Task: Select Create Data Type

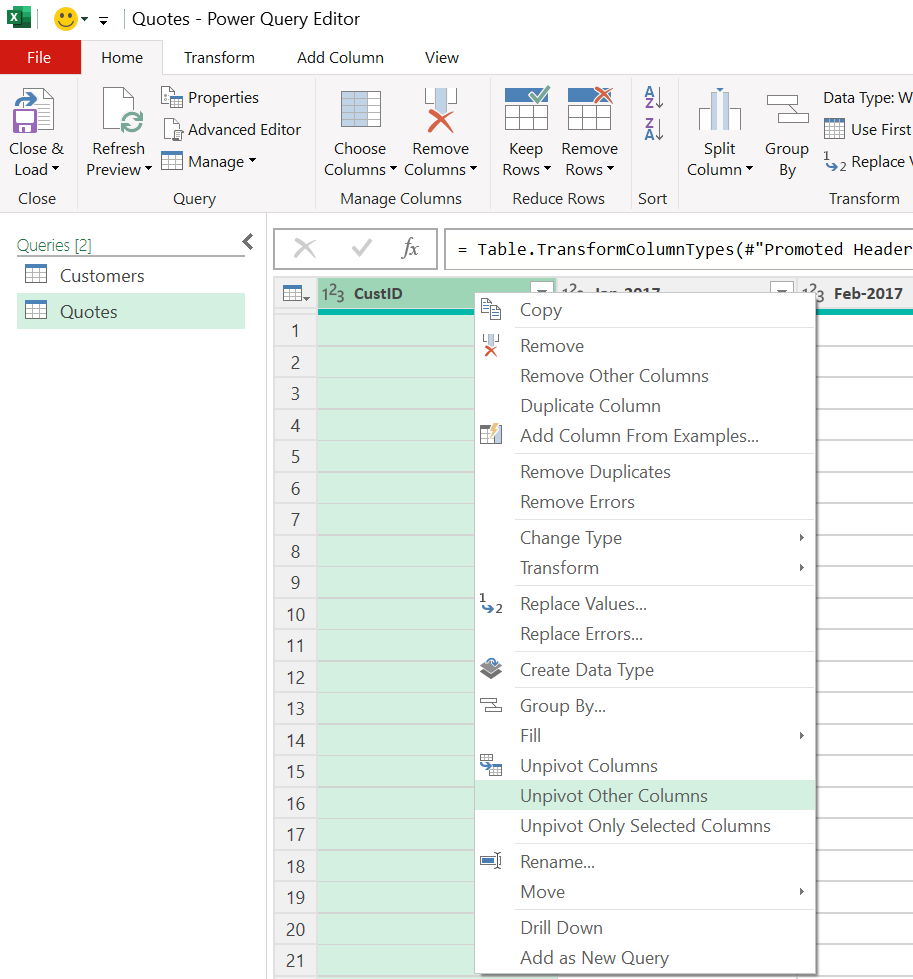Action: [x=645, y=670]
